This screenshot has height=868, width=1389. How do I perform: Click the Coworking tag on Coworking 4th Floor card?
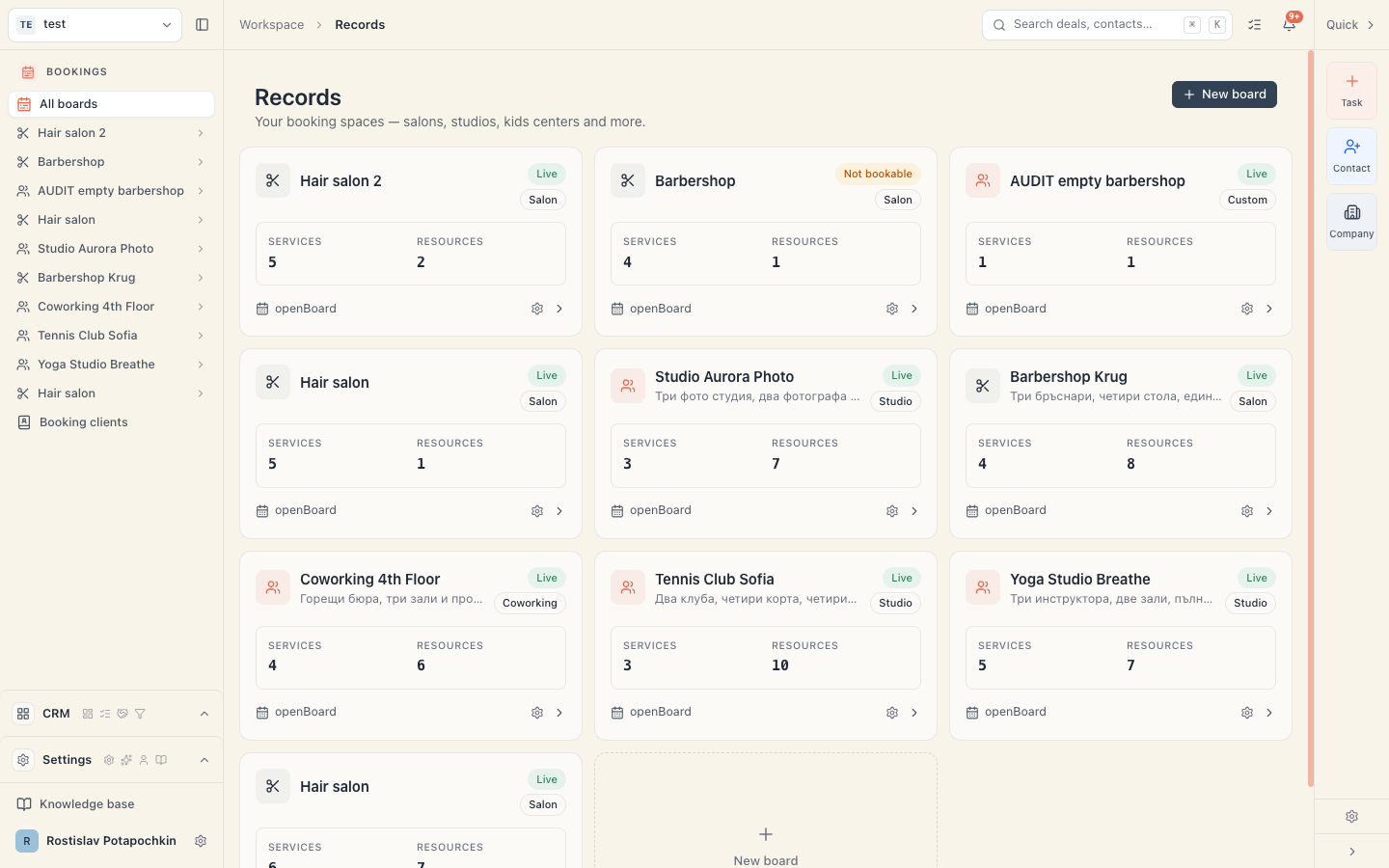[x=530, y=603]
